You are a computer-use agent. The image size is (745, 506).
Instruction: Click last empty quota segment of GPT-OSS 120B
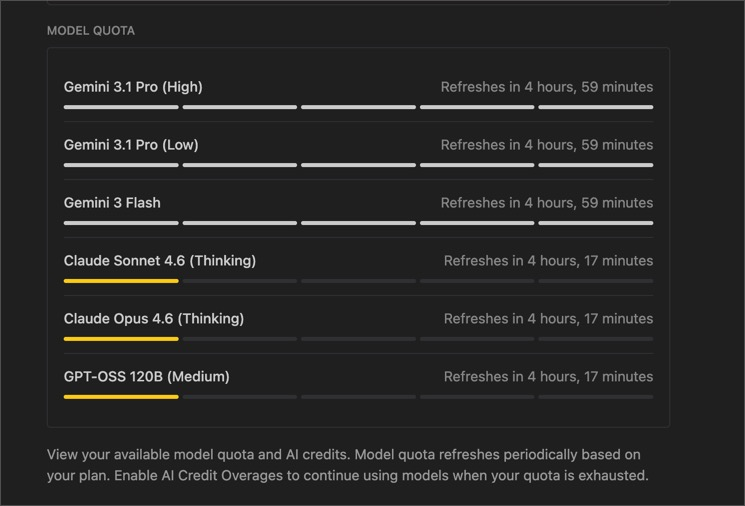[x=596, y=397]
